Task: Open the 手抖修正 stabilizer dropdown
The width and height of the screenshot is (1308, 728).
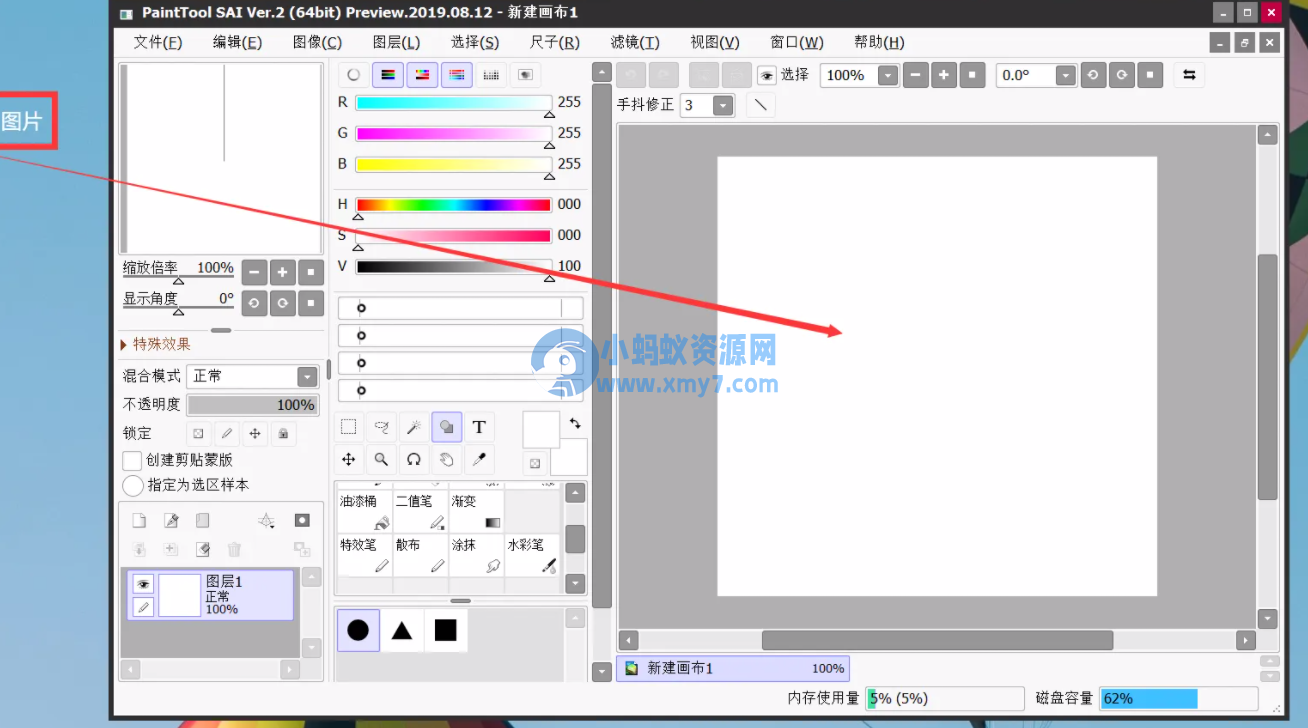Action: click(x=723, y=104)
